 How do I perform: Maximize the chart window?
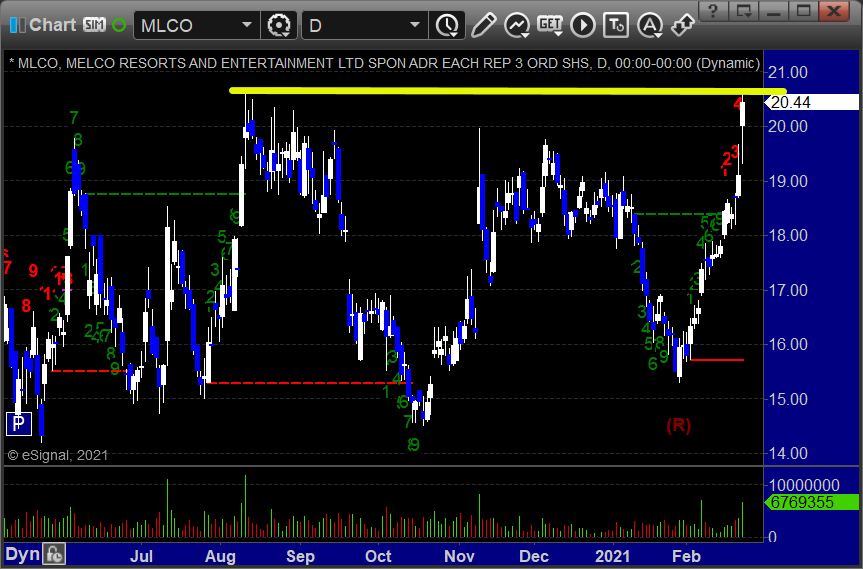(804, 10)
